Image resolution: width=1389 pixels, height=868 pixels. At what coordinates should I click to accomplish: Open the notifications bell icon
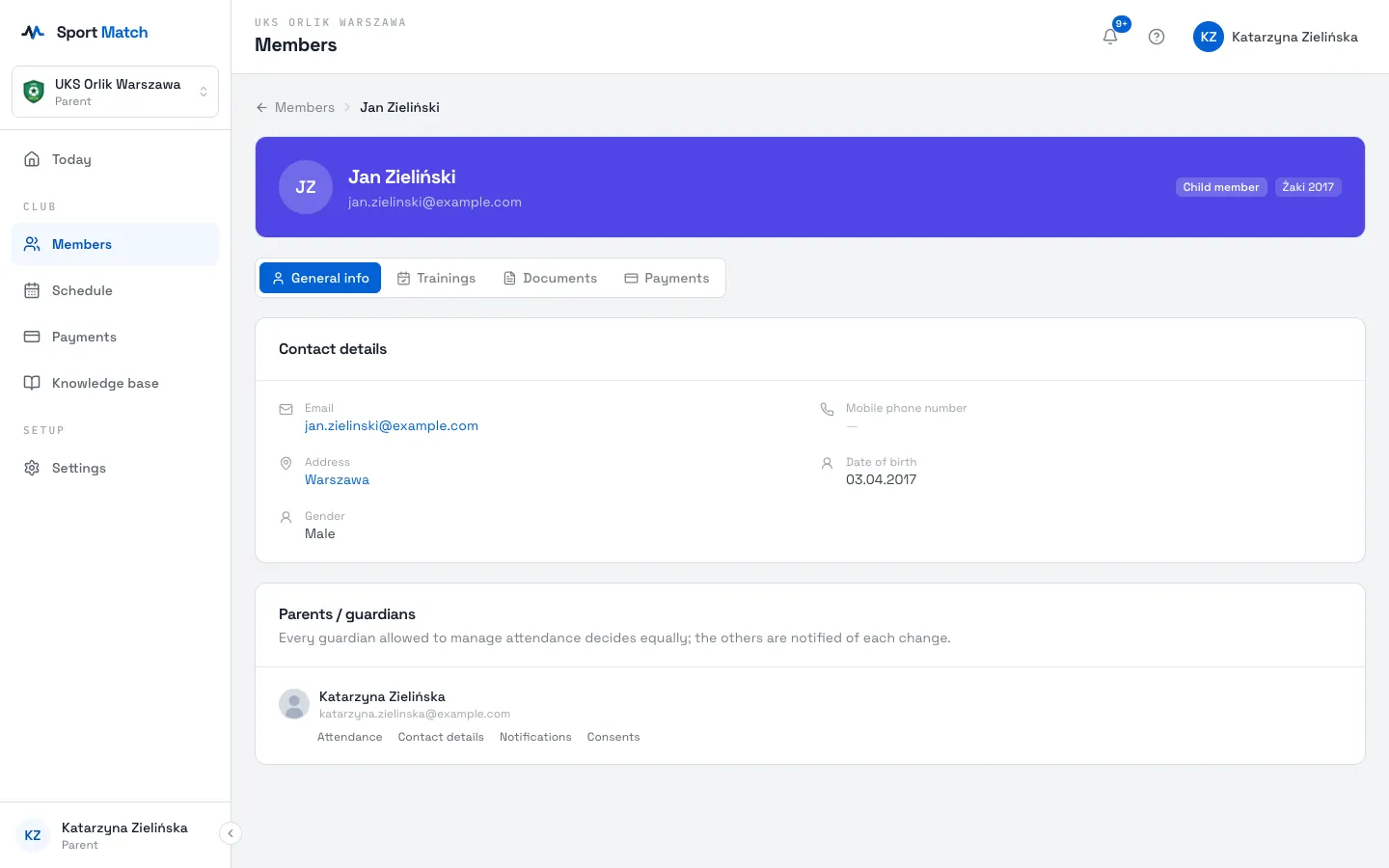pos(1110,37)
